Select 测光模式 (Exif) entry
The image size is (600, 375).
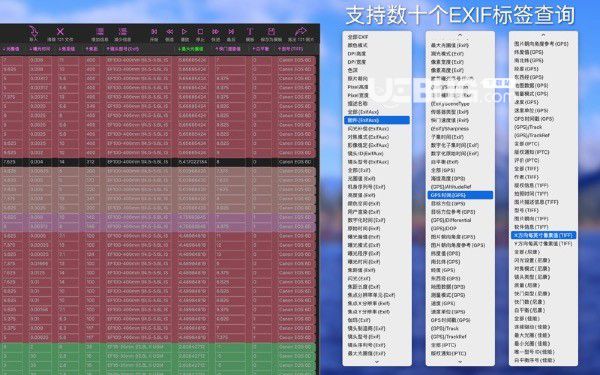click(x=447, y=54)
